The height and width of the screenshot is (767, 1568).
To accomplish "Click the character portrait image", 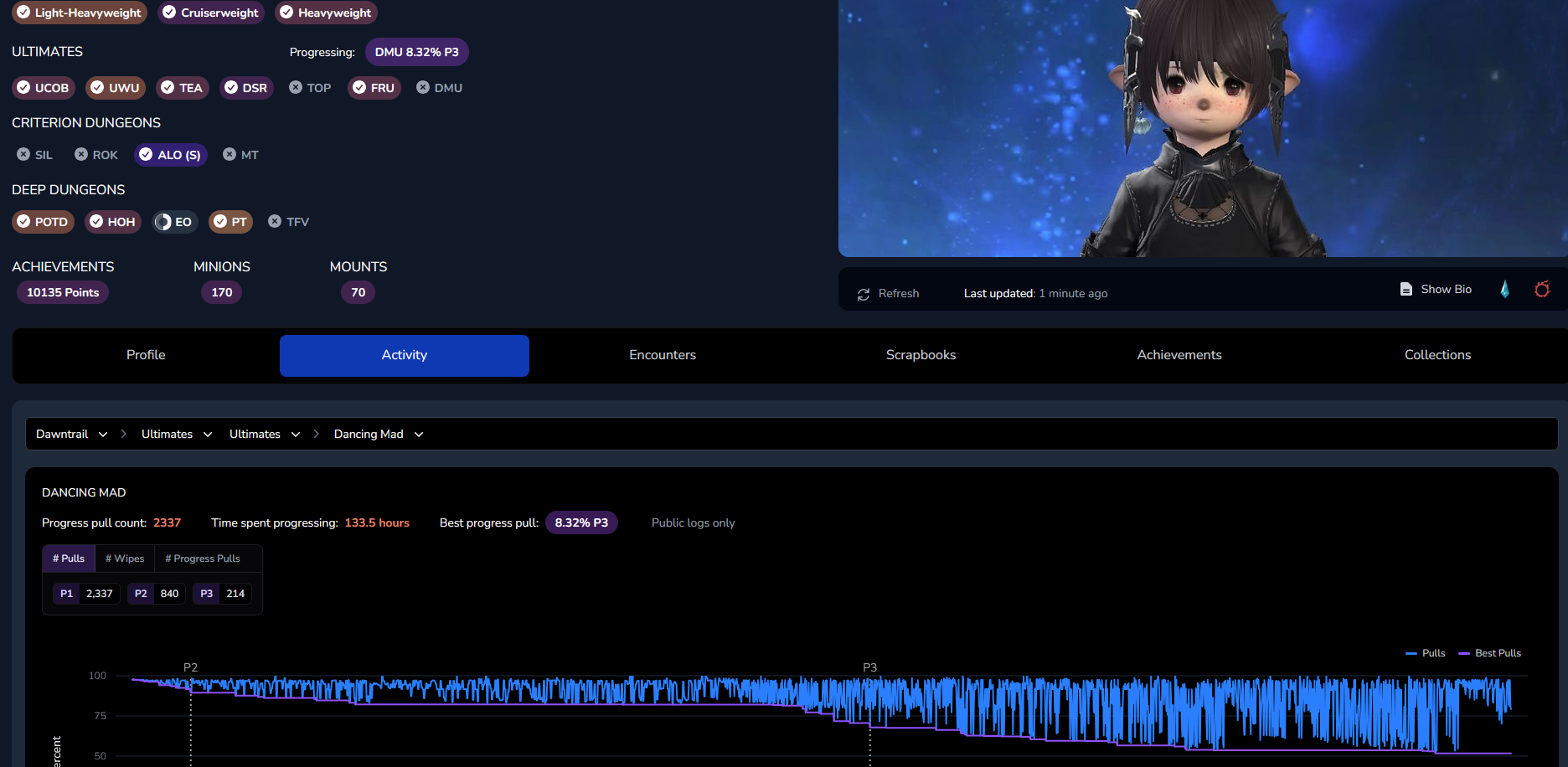I will tap(1203, 128).
